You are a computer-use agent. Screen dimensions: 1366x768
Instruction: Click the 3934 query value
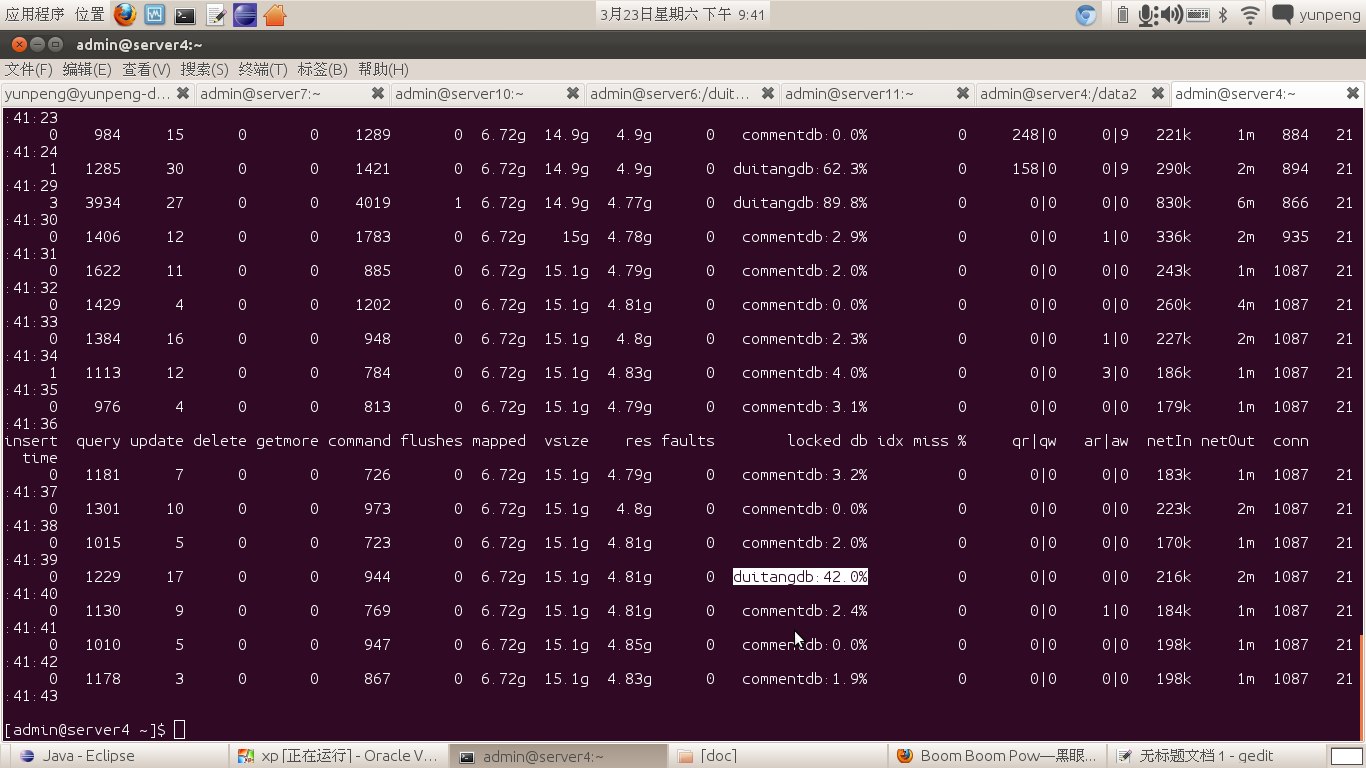[x=103, y=203]
